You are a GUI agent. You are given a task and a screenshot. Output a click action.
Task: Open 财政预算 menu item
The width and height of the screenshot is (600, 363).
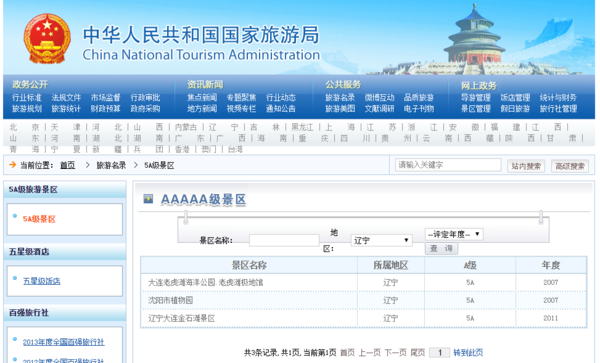tap(106, 109)
